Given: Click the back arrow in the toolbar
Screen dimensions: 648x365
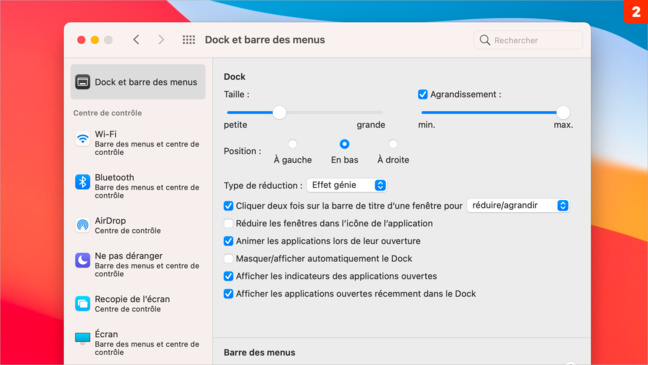Looking at the screenshot, I should click(x=136, y=40).
